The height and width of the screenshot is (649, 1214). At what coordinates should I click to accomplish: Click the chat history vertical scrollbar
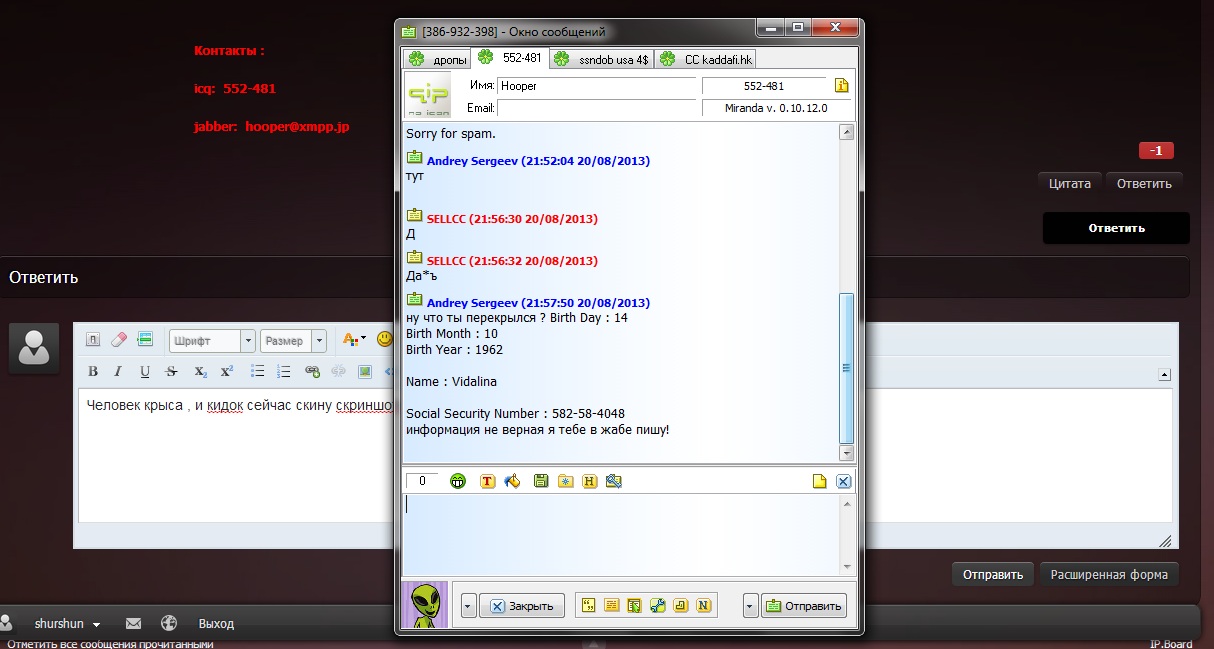[846, 367]
